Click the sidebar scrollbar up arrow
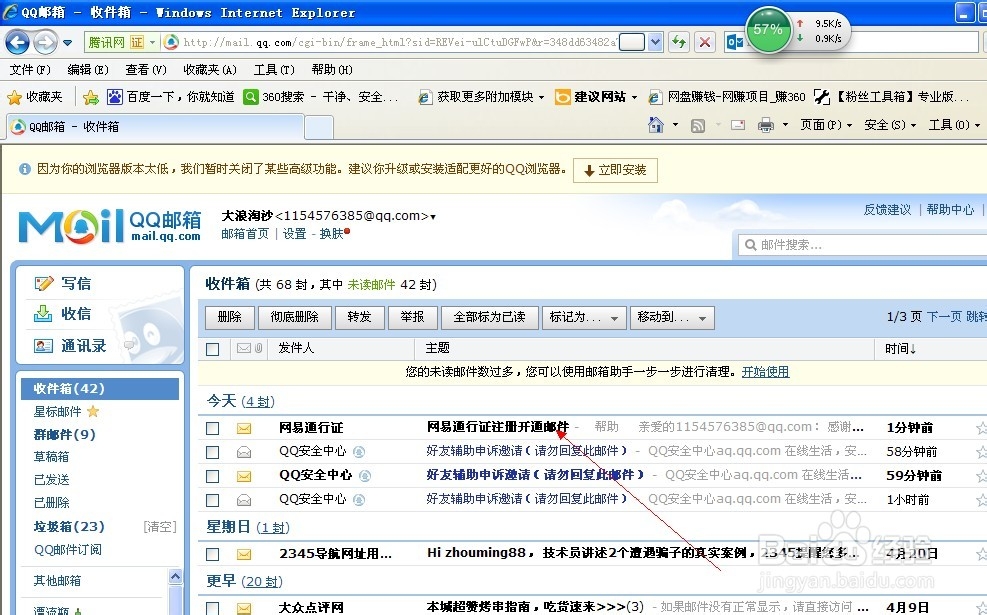987x615 pixels. click(x=176, y=577)
